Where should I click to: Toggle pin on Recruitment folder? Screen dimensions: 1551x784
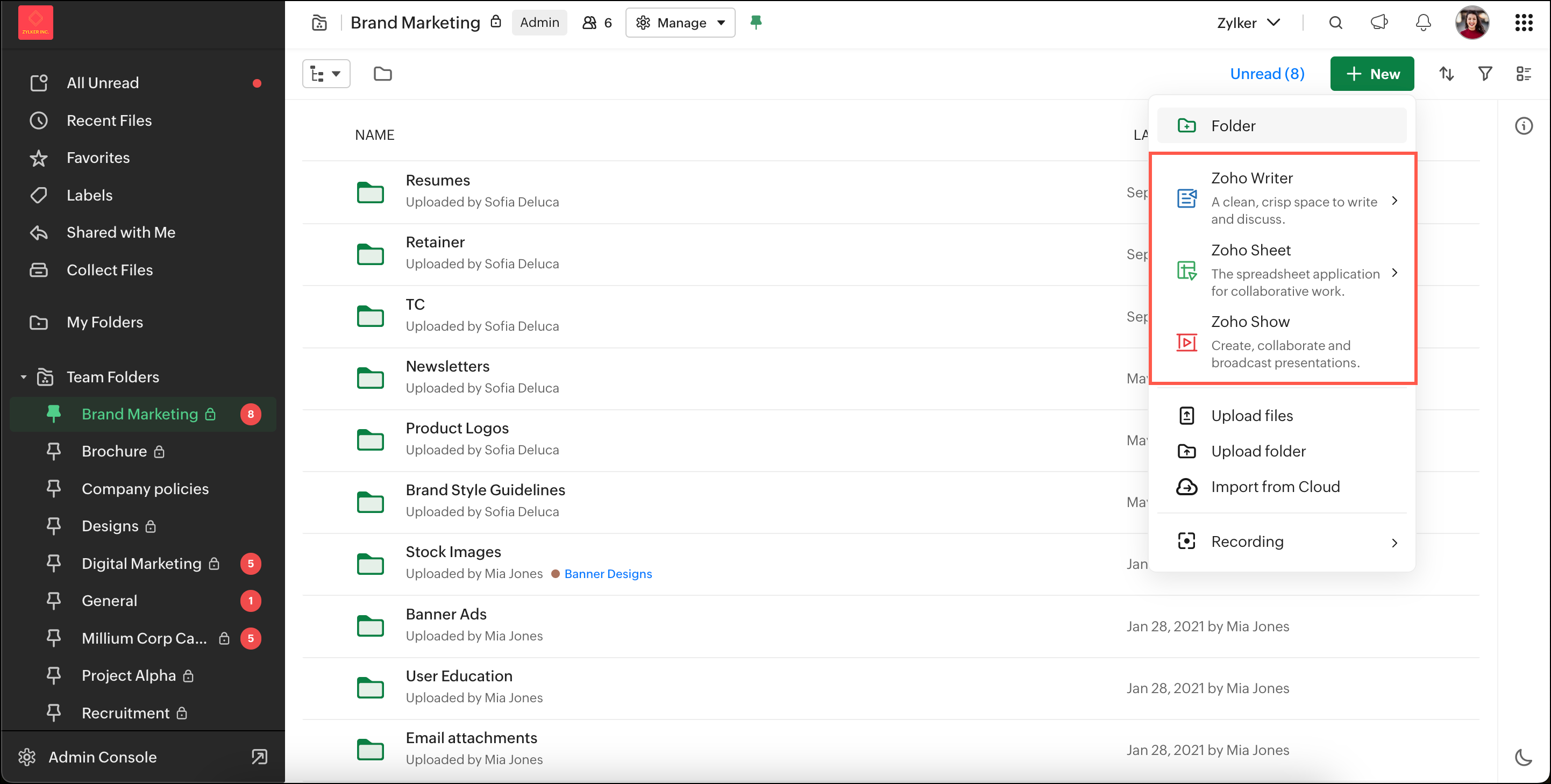pyautogui.click(x=54, y=713)
